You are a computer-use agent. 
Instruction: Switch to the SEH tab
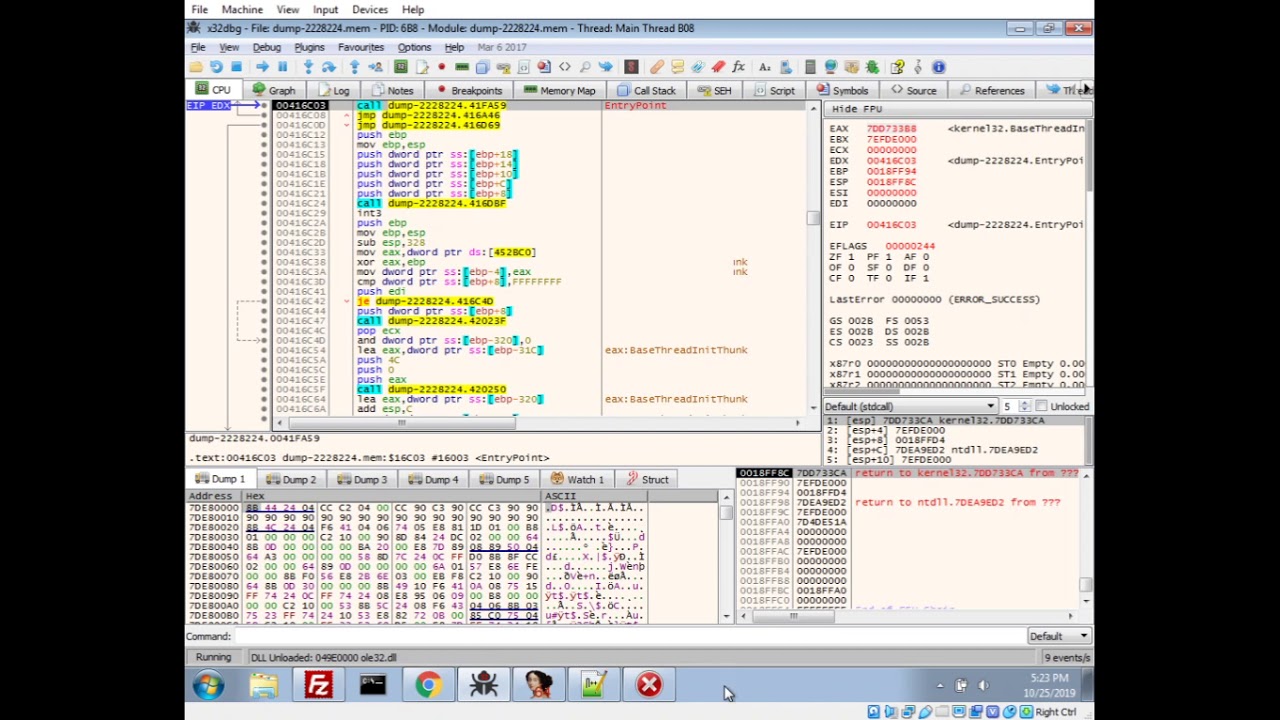click(714, 90)
